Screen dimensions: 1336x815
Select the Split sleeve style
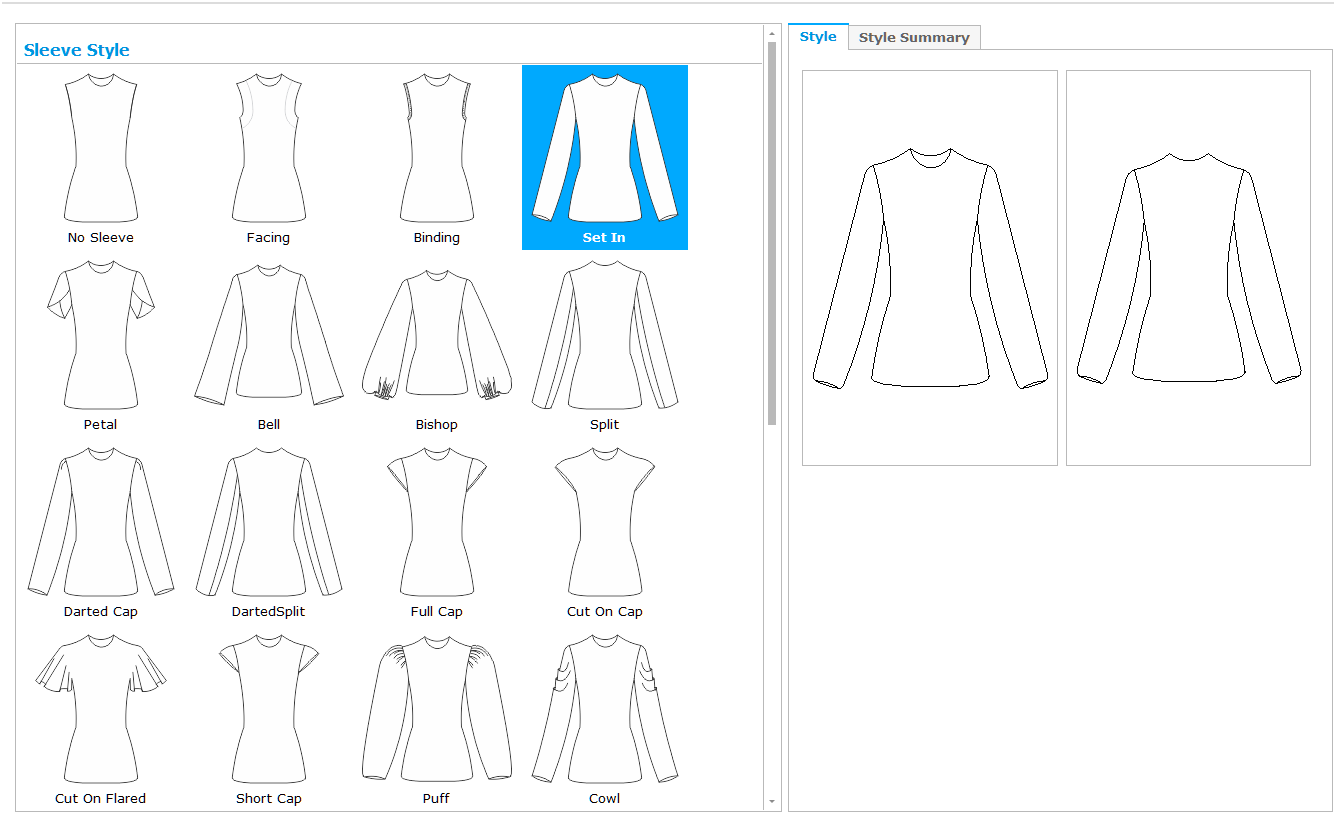click(605, 344)
